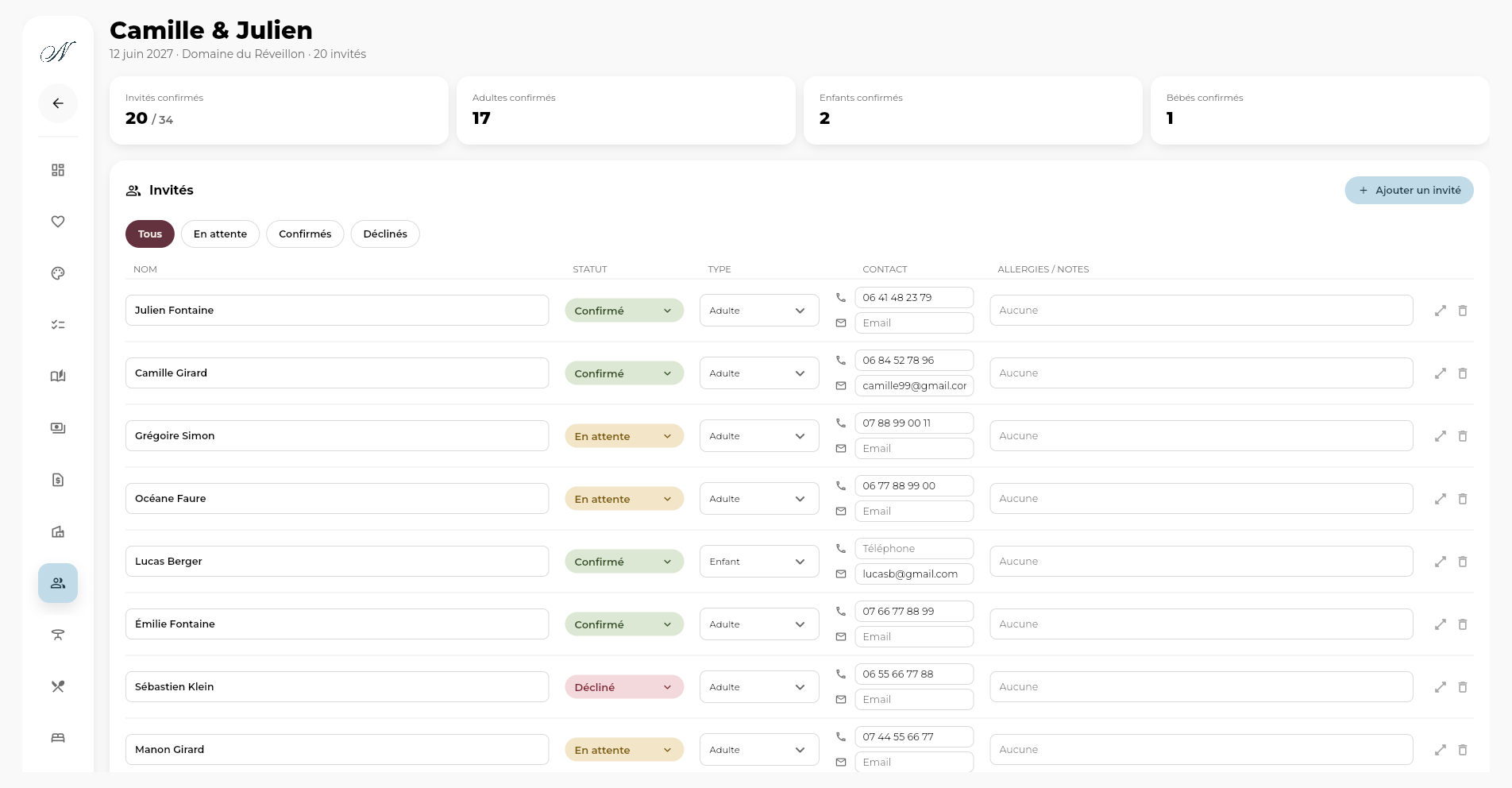
Task: Edit email lucasb@gmail.com field
Action: [914, 574]
